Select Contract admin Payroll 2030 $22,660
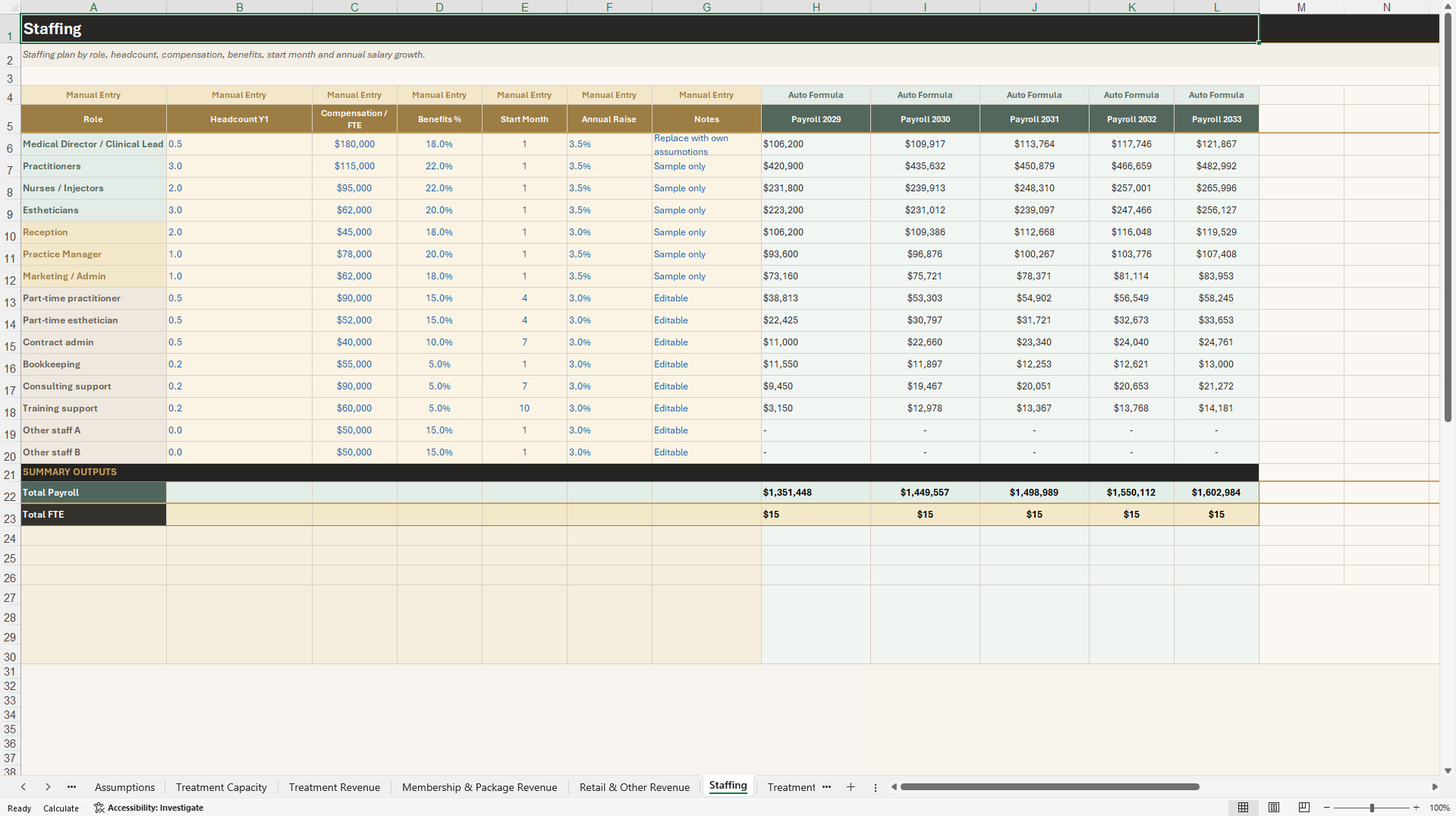This screenshot has height=816, width=1456. coord(925,342)
